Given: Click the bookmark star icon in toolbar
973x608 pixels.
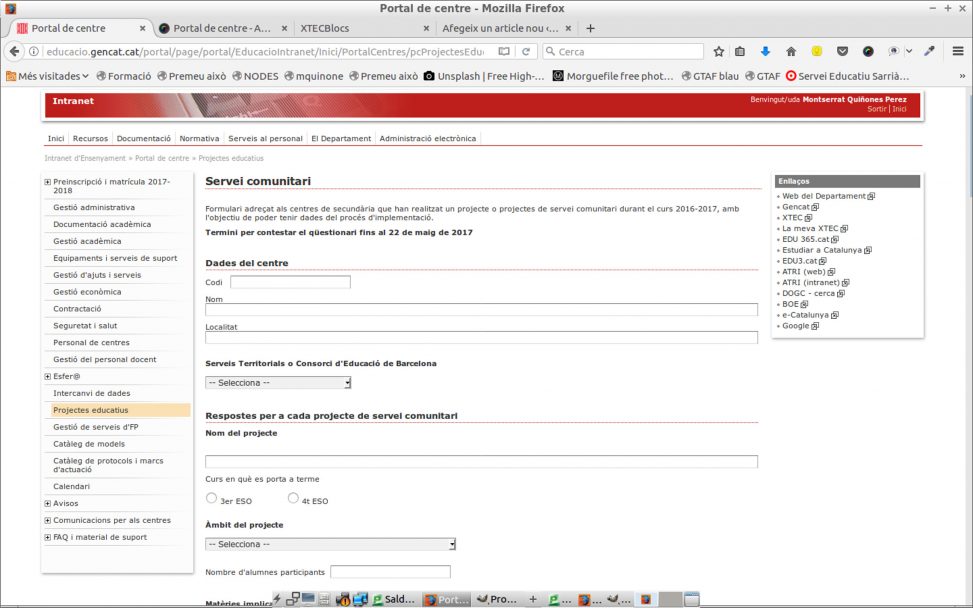Looking at the screenshot, I should (x=718, y=51).
